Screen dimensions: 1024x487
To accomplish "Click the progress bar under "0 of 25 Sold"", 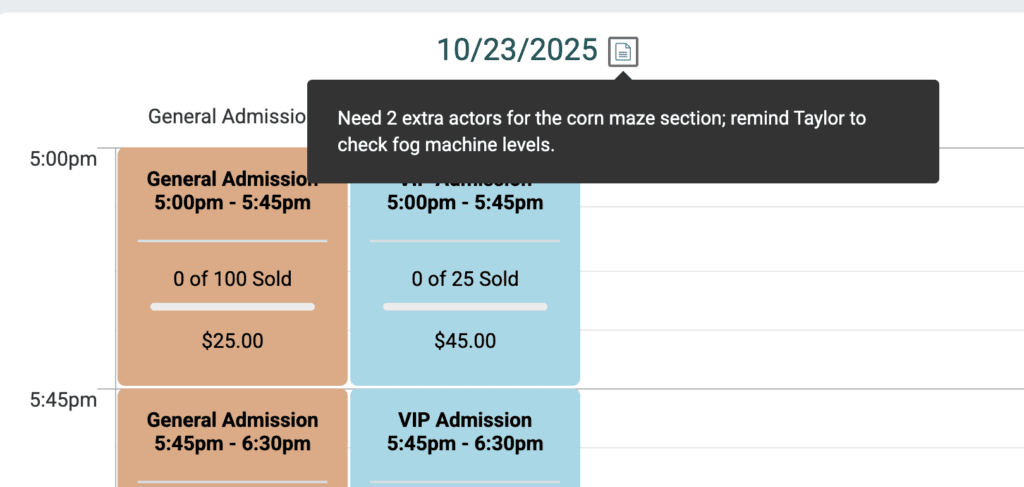I will [465, 306].
